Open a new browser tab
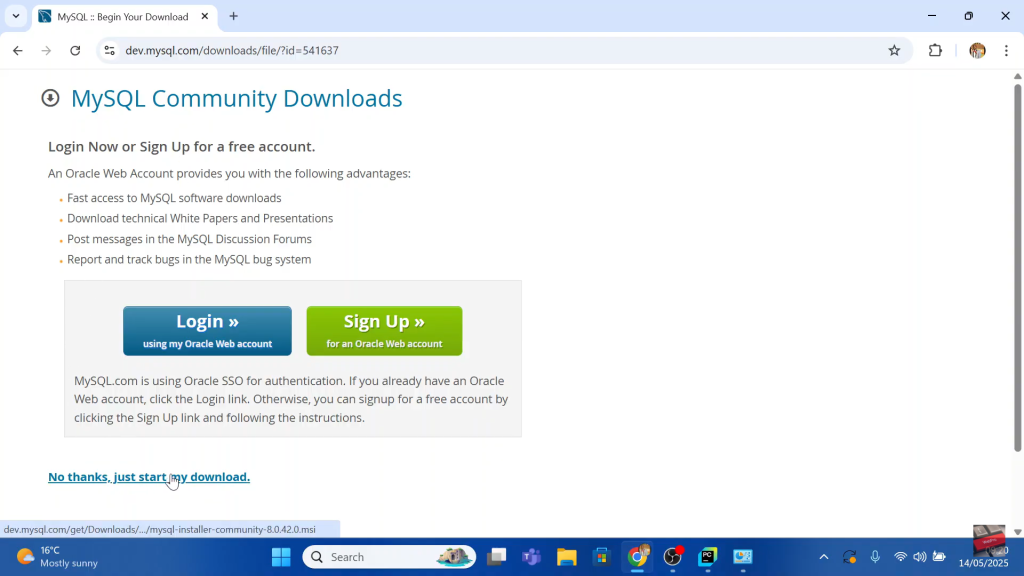Image resolution: width=1024 pixels, height=576 pixels. click(x=233, y=16)
